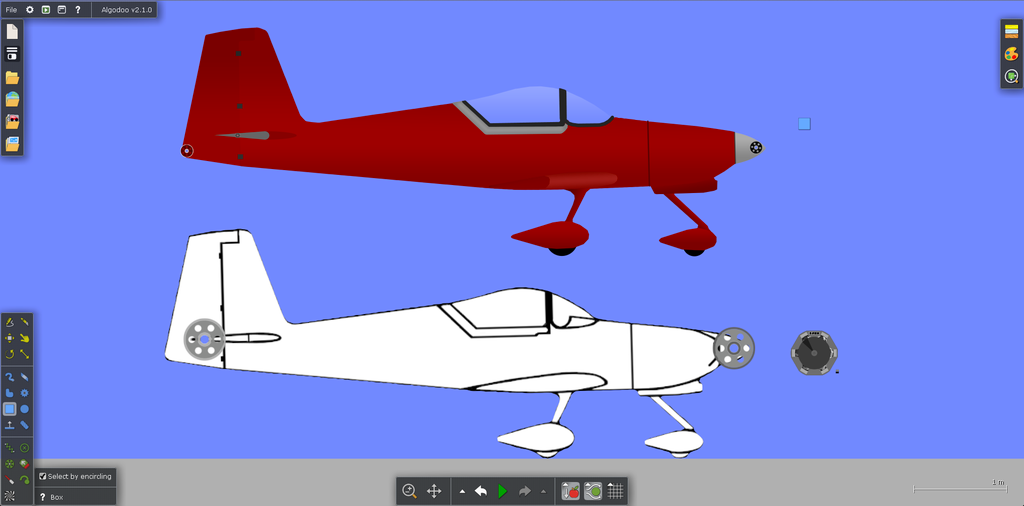Toggle gravity with the apple icon
Screen dimensions: 1024x506
click(x=570, y=491)
